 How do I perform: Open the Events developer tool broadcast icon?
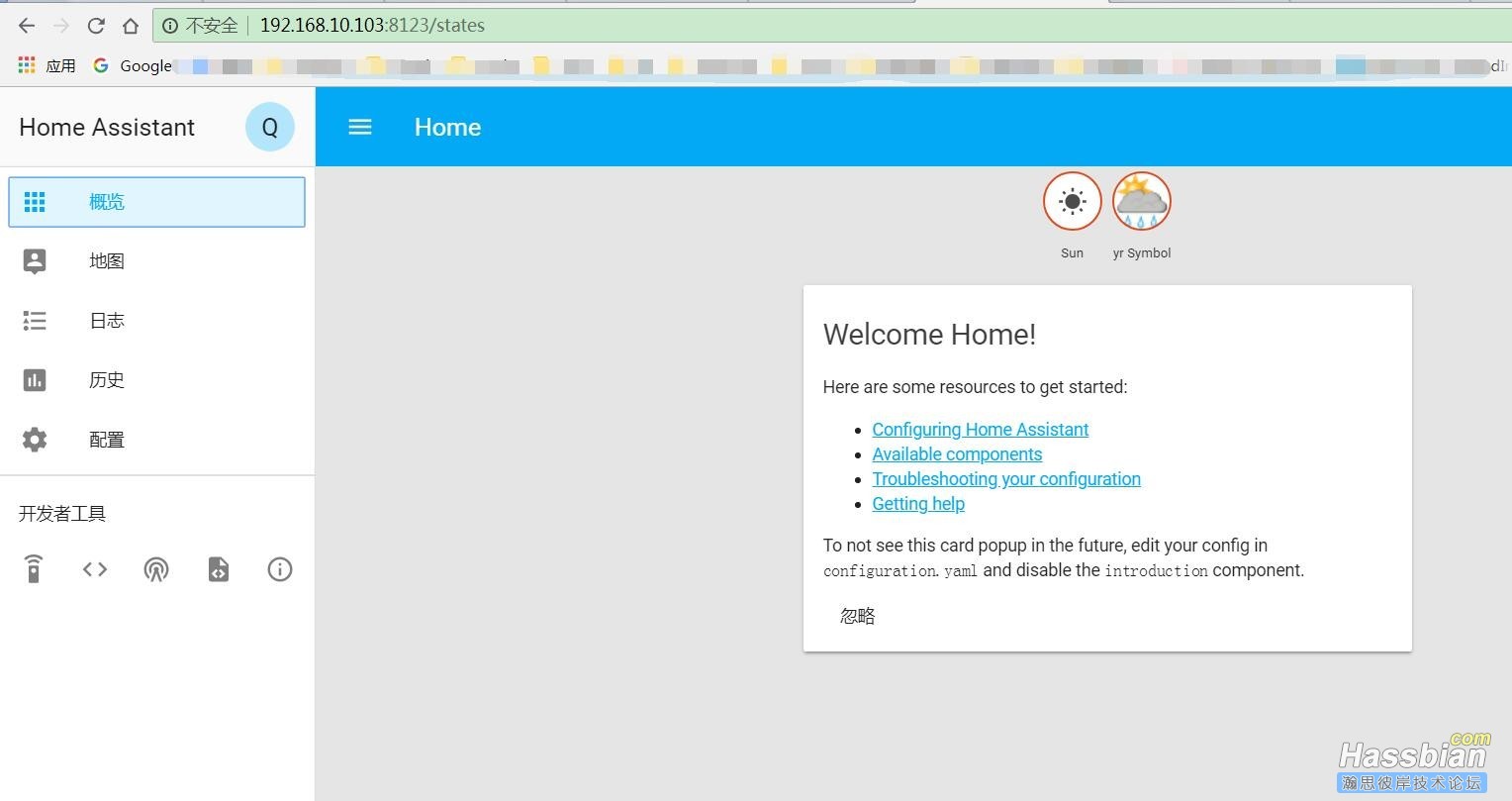[x=156, y=569]
